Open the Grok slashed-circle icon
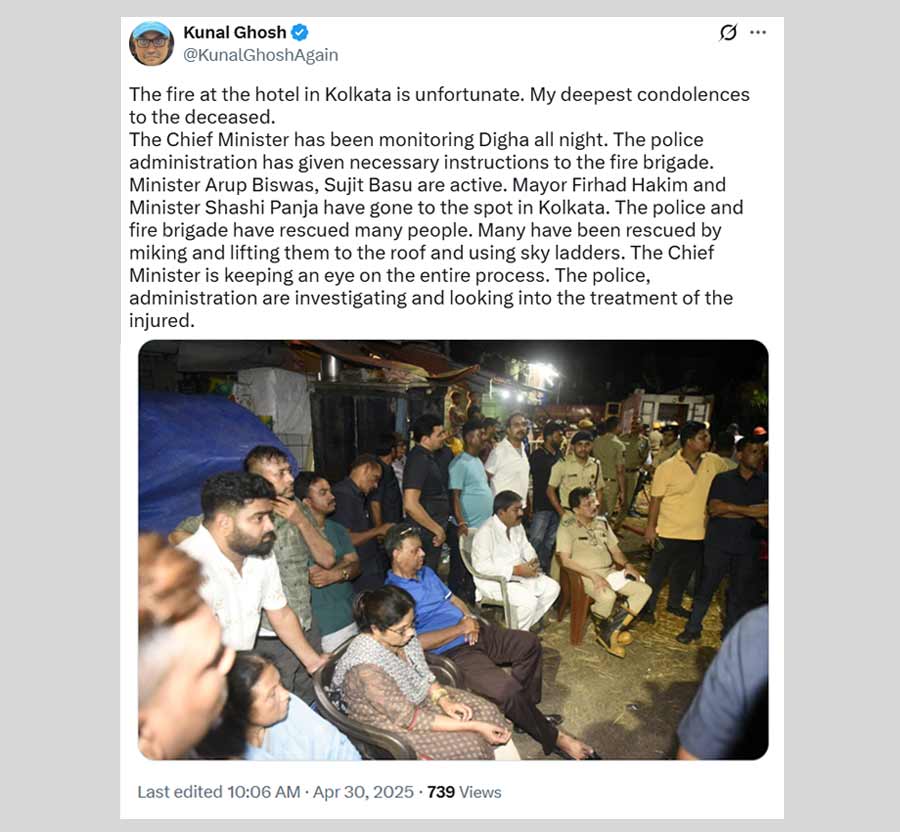This screenshot has height=832, width=900. pos(728,33)
